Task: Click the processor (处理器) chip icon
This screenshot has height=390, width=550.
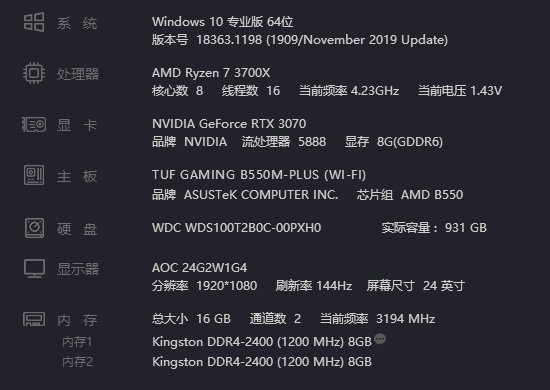Action: (x=34, y=73)
